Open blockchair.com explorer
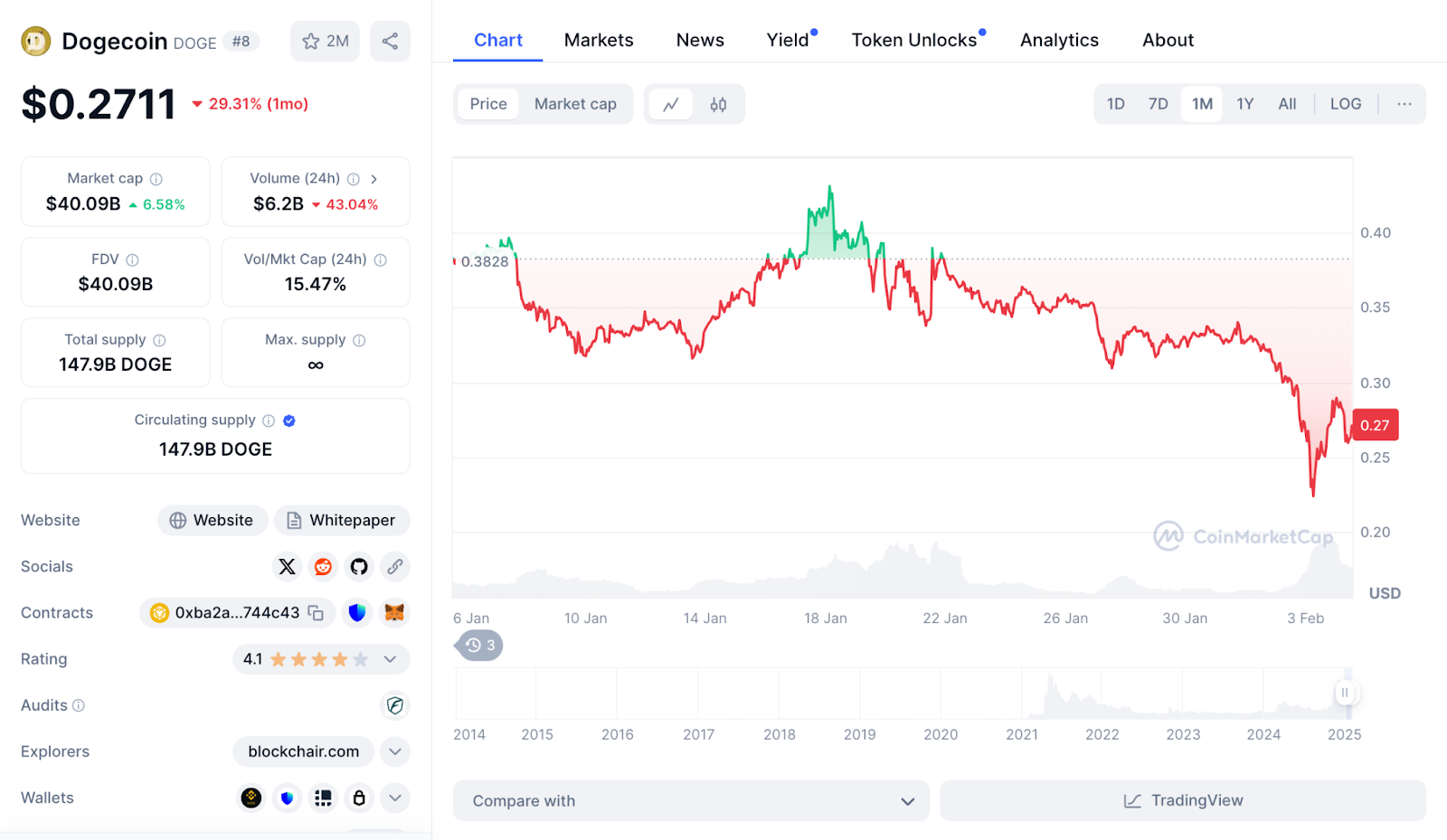The height and width of the screenshot is (840, 1447). (304, 751)
